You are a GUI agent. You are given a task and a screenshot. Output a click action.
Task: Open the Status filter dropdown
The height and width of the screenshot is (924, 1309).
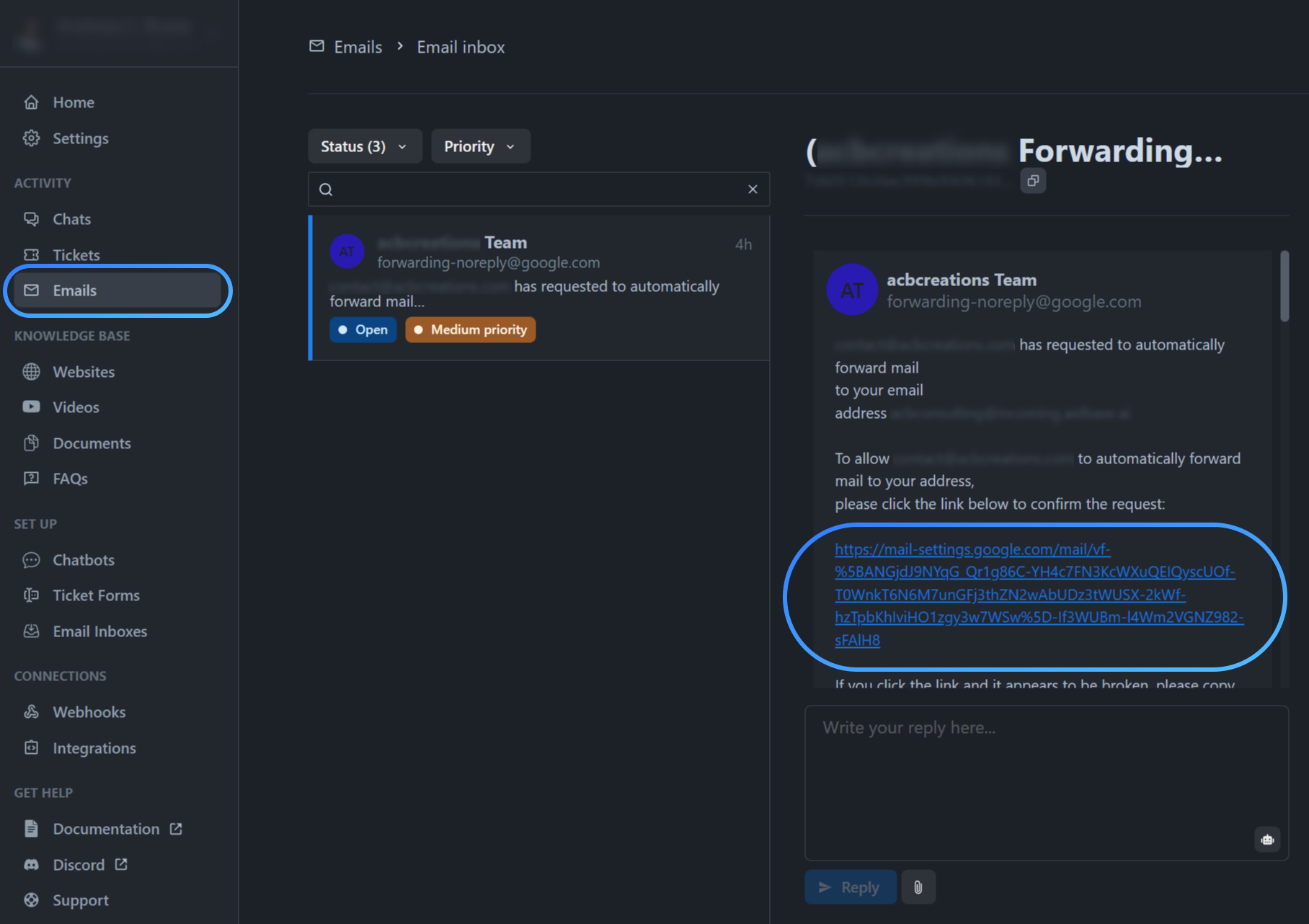pos(365,146)
